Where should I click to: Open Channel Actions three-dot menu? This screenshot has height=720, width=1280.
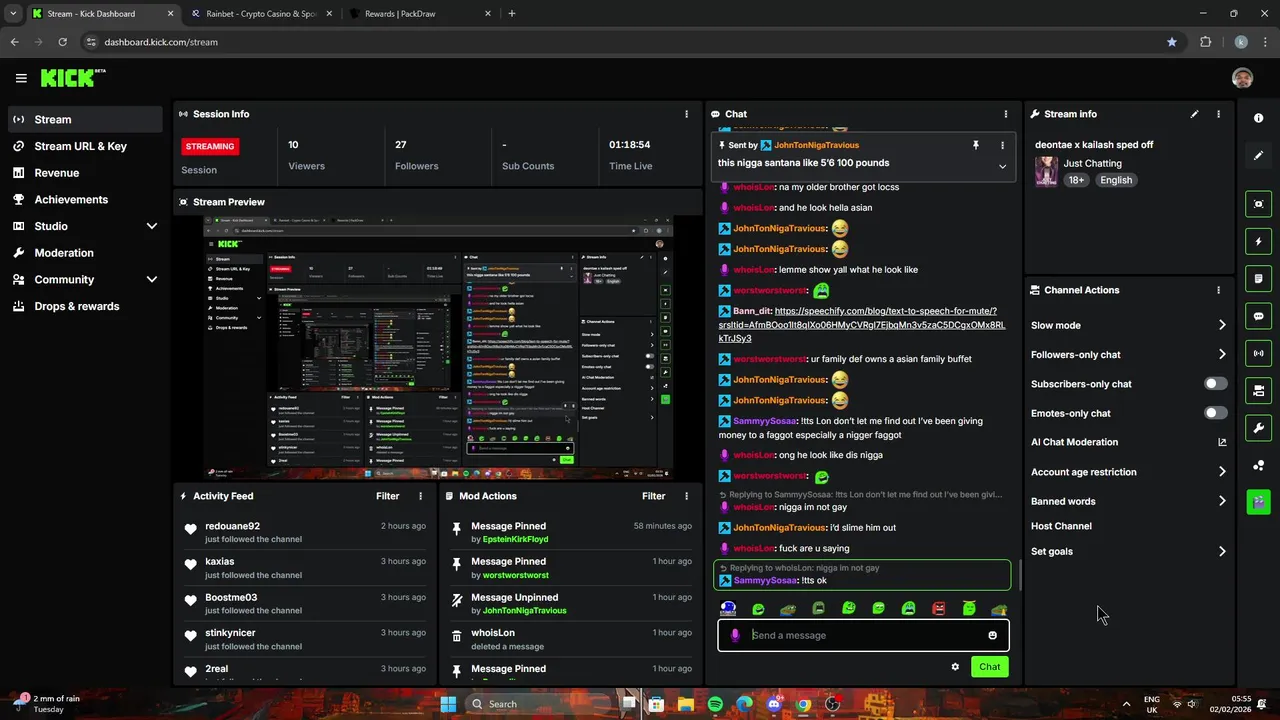tap(1218, 290)
